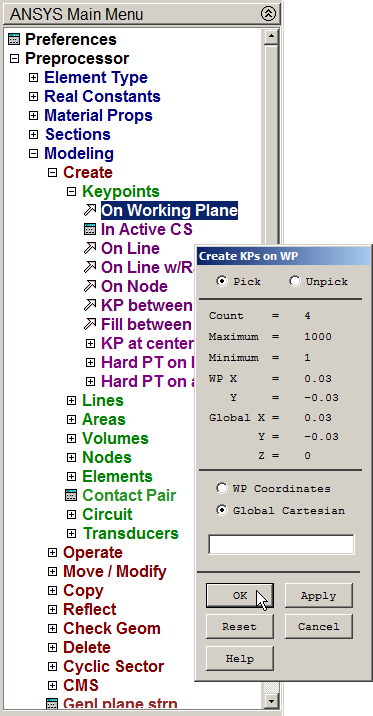Expand the Nodes tree node
Image resolution: width=373 pixels, height=716 pixels.
[x=71, y=457]
